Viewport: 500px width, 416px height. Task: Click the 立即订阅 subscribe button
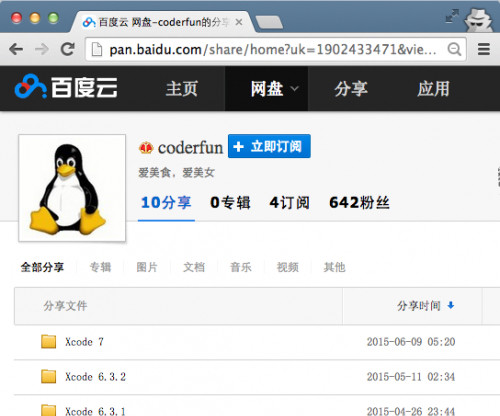coord(269,146)
